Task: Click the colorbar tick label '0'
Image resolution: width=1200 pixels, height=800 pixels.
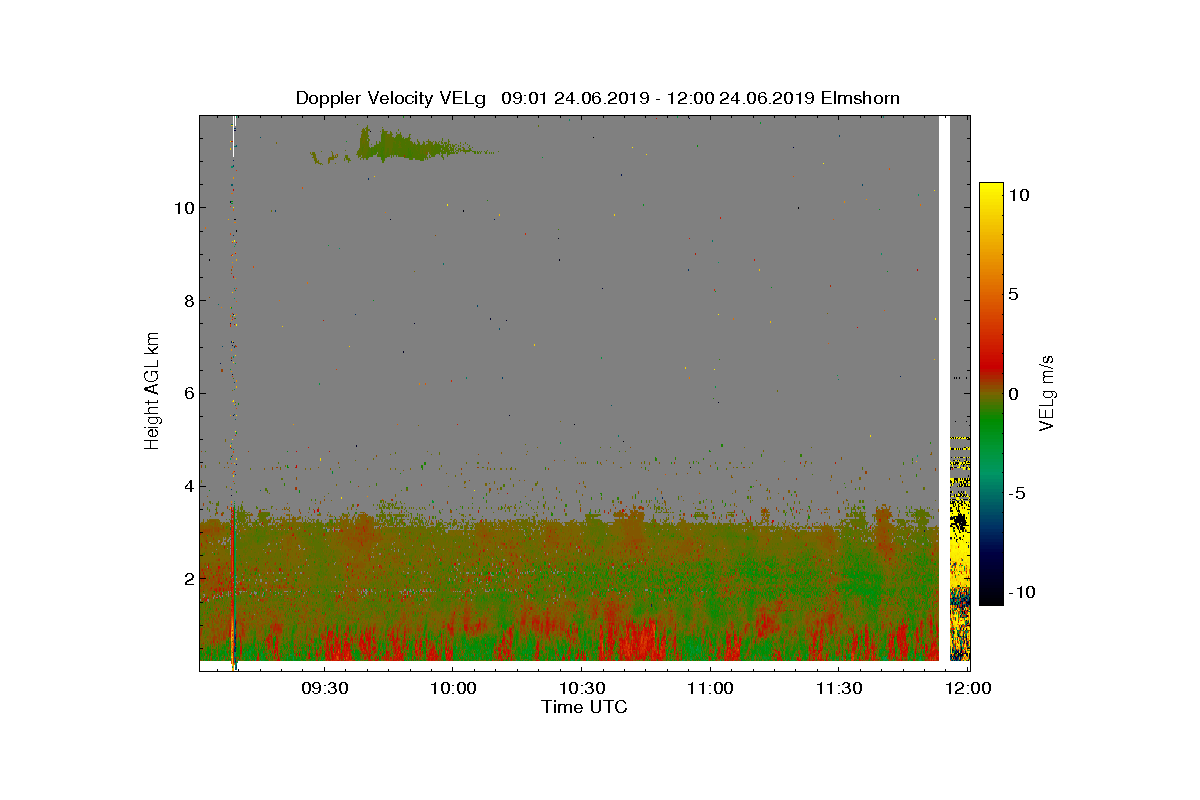Action: click(1013, 394)
